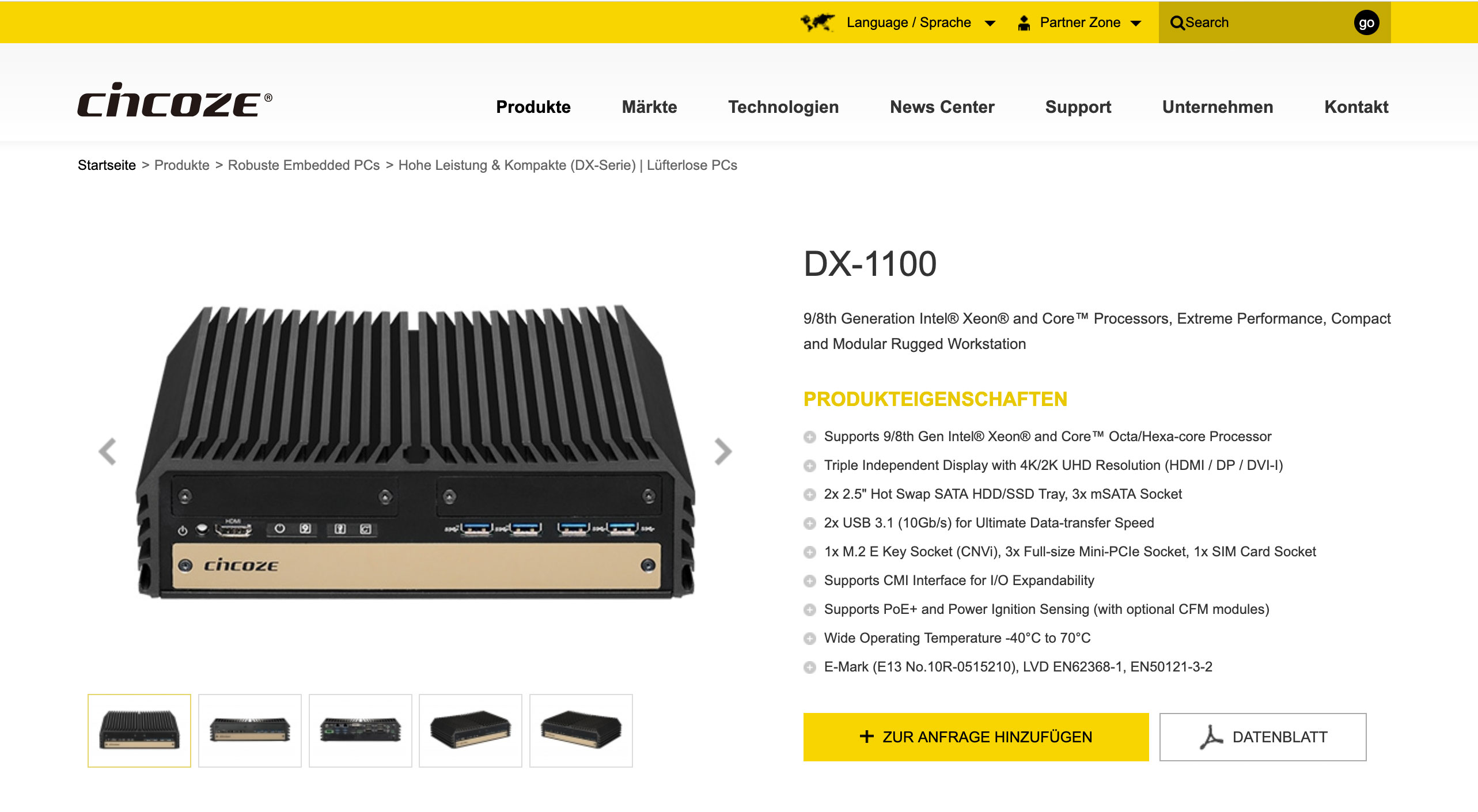Go to Startseite breadcrumb link
This screenshot has height=812, width=1478.
tap(107, 165)
